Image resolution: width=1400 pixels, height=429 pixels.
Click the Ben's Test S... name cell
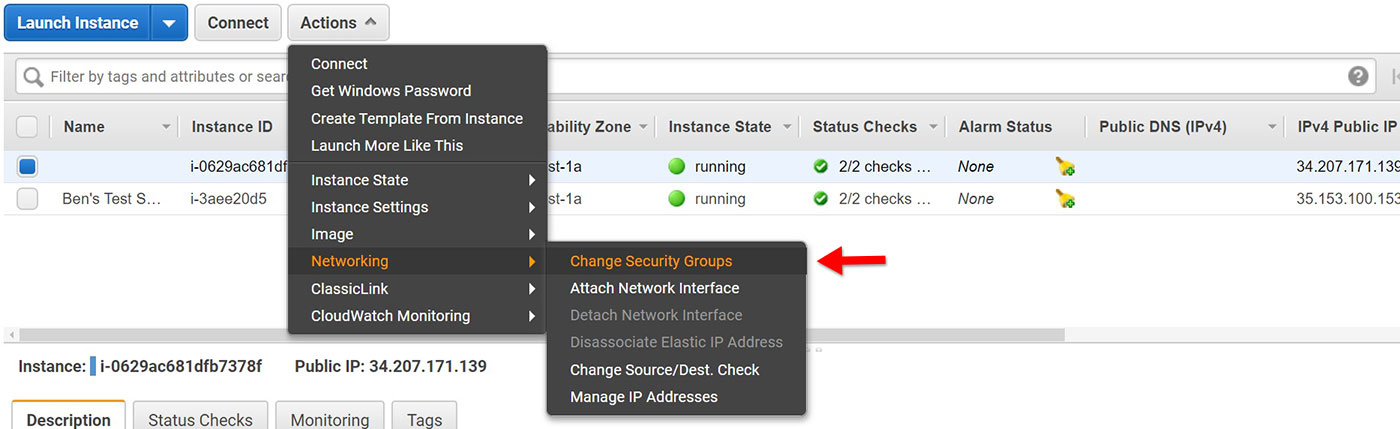pos(112,199)
